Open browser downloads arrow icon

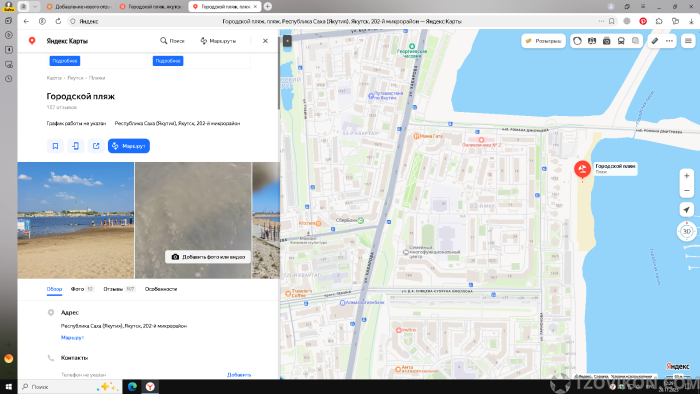pyautogui.click(x=691, y=21)
